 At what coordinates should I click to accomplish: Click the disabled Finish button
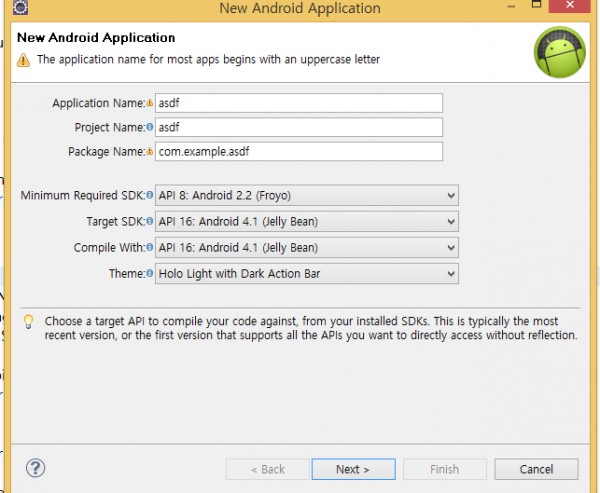tap(445, 469)
